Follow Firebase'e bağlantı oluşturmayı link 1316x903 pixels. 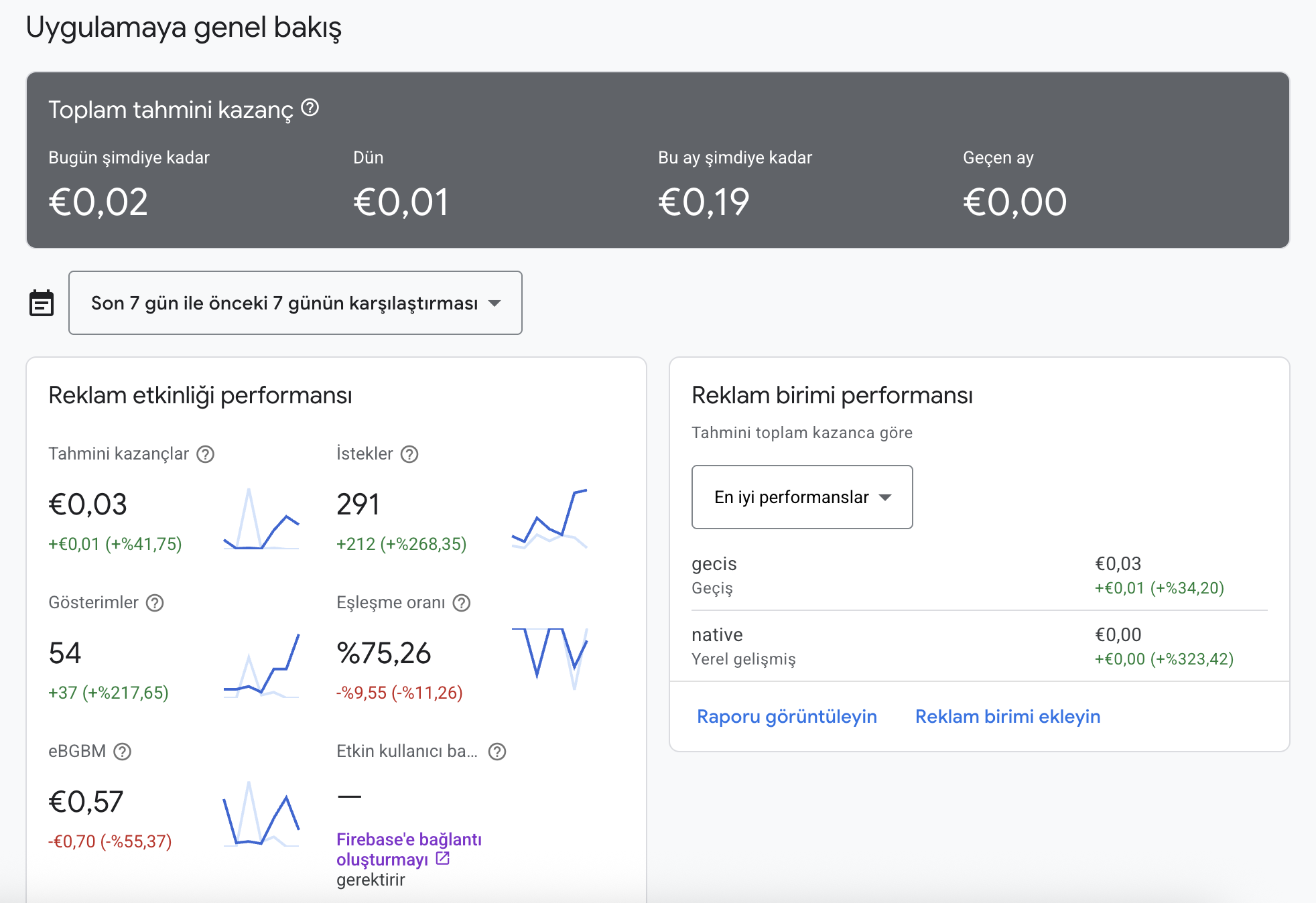coord(409,849)
